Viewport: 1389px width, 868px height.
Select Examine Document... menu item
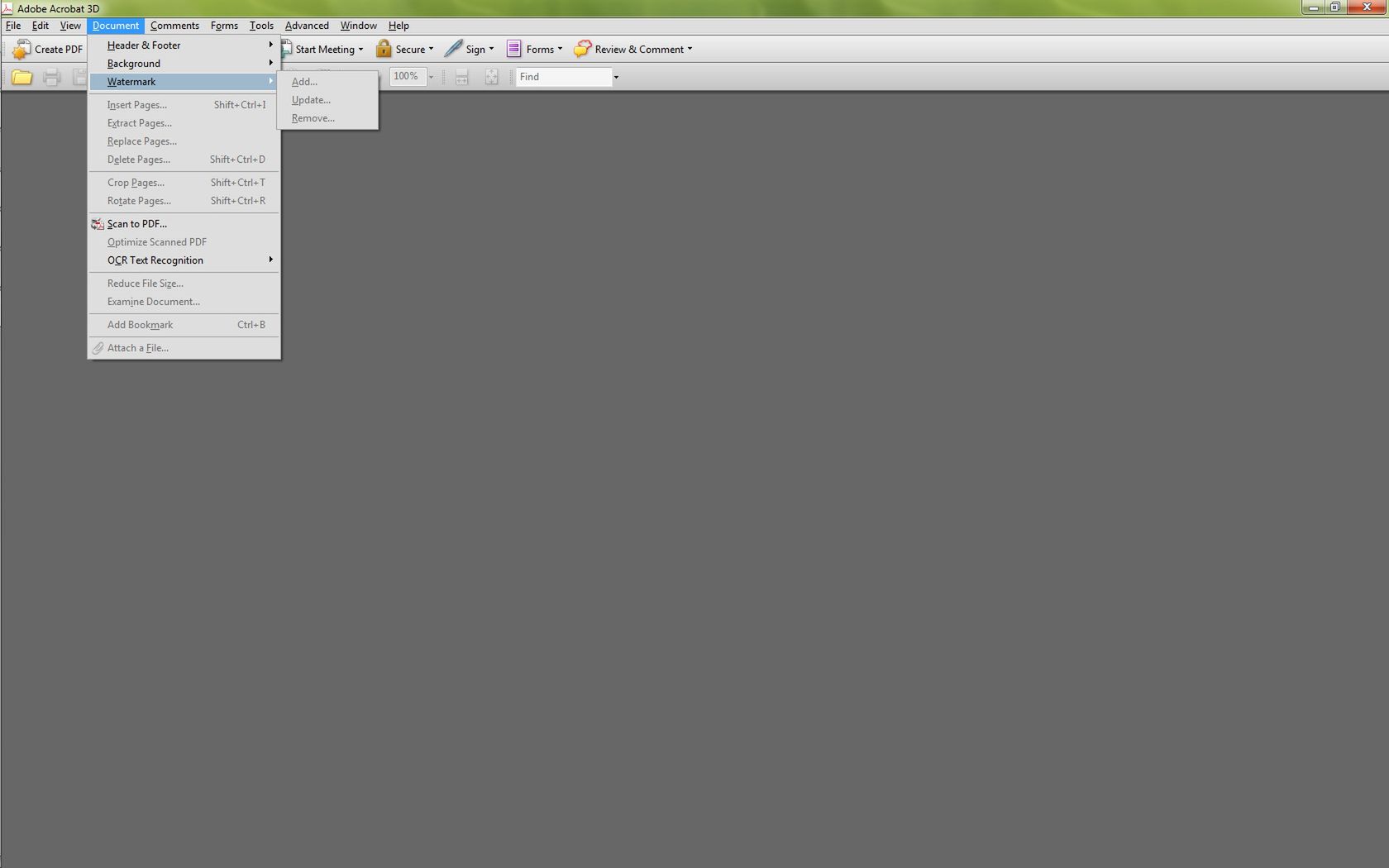[184, 302]
